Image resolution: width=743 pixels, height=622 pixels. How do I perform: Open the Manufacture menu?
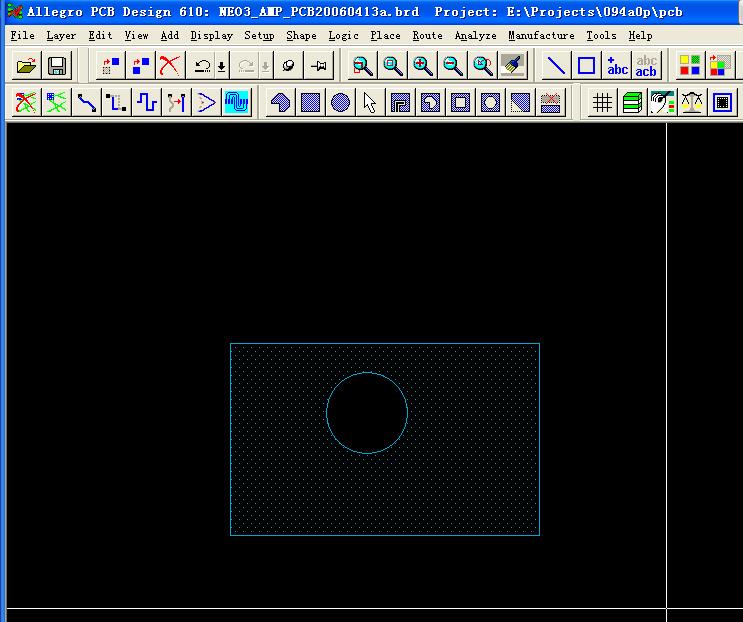(x=541, y=36)
